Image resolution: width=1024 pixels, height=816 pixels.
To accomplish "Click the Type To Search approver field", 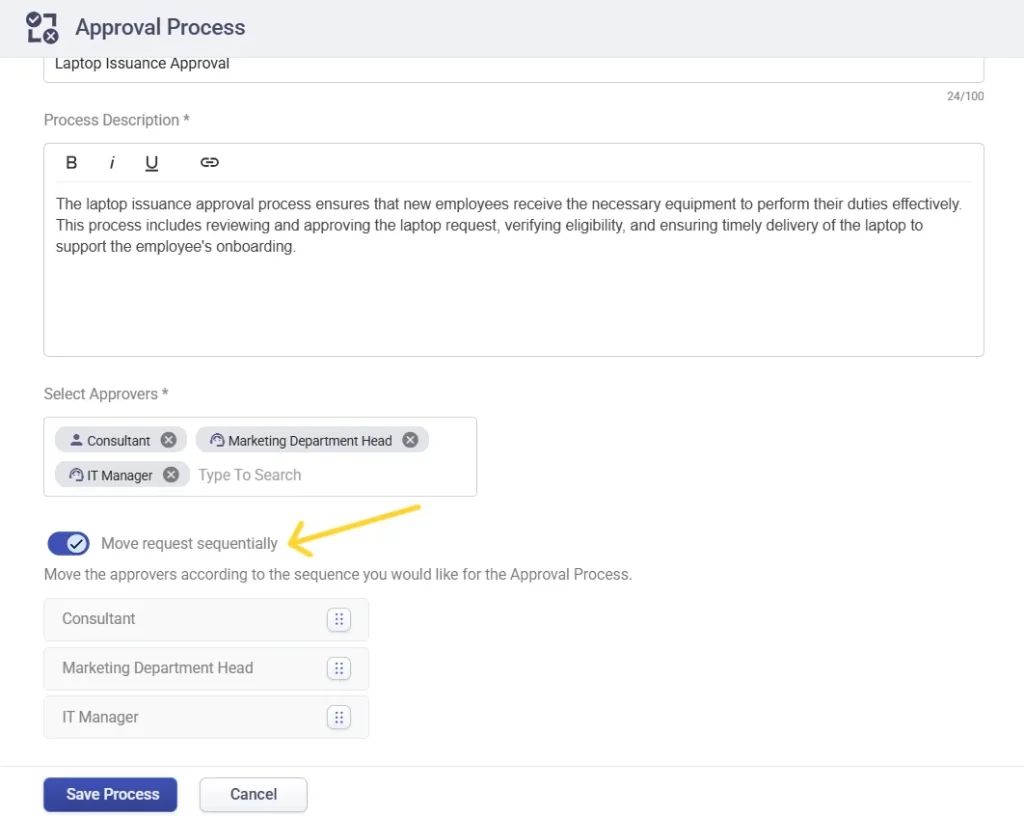I will pos(300,475).
